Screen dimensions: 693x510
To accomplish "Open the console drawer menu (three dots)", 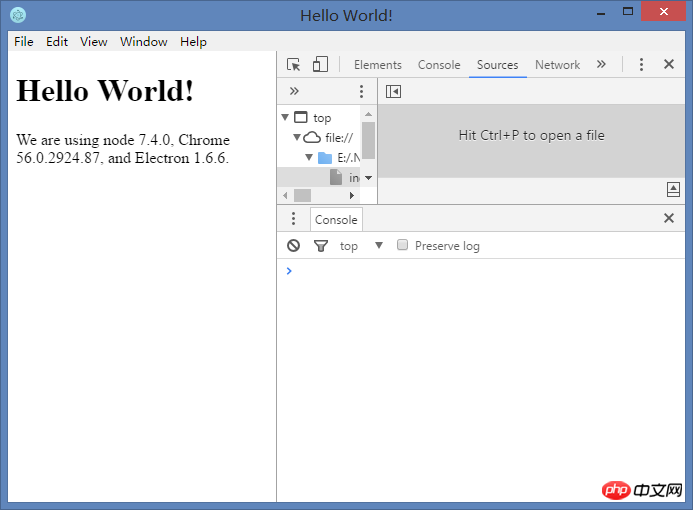I will [x=293, y=218].
